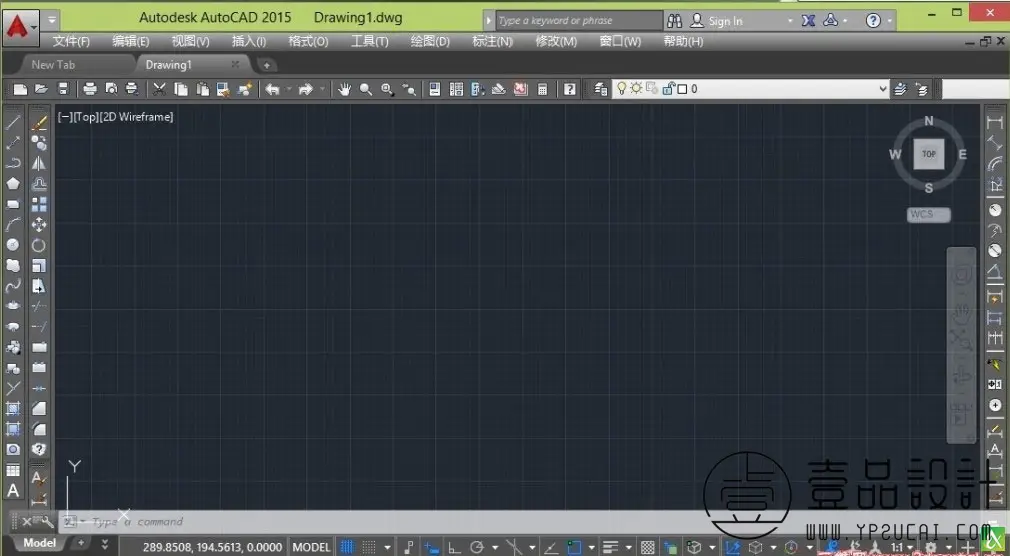Click the toolbar Help question mark icon
The width and height of the screenshot is (1010, 556).
click(x=570, y=90)
